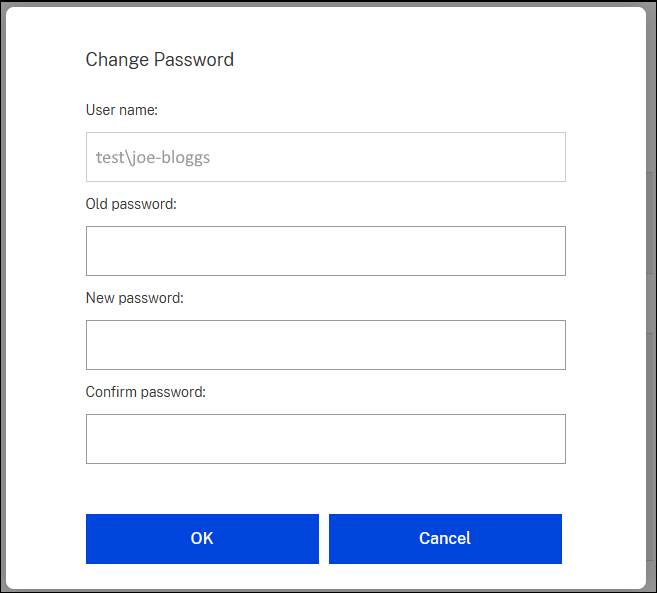Click the Change Password dialog title
This screenshot has width=657, height=593.
(x=160, y=60)
